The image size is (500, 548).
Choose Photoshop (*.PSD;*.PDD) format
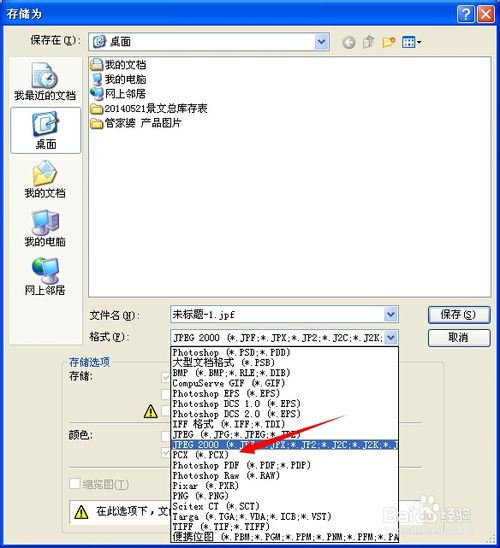click(284, 352)
